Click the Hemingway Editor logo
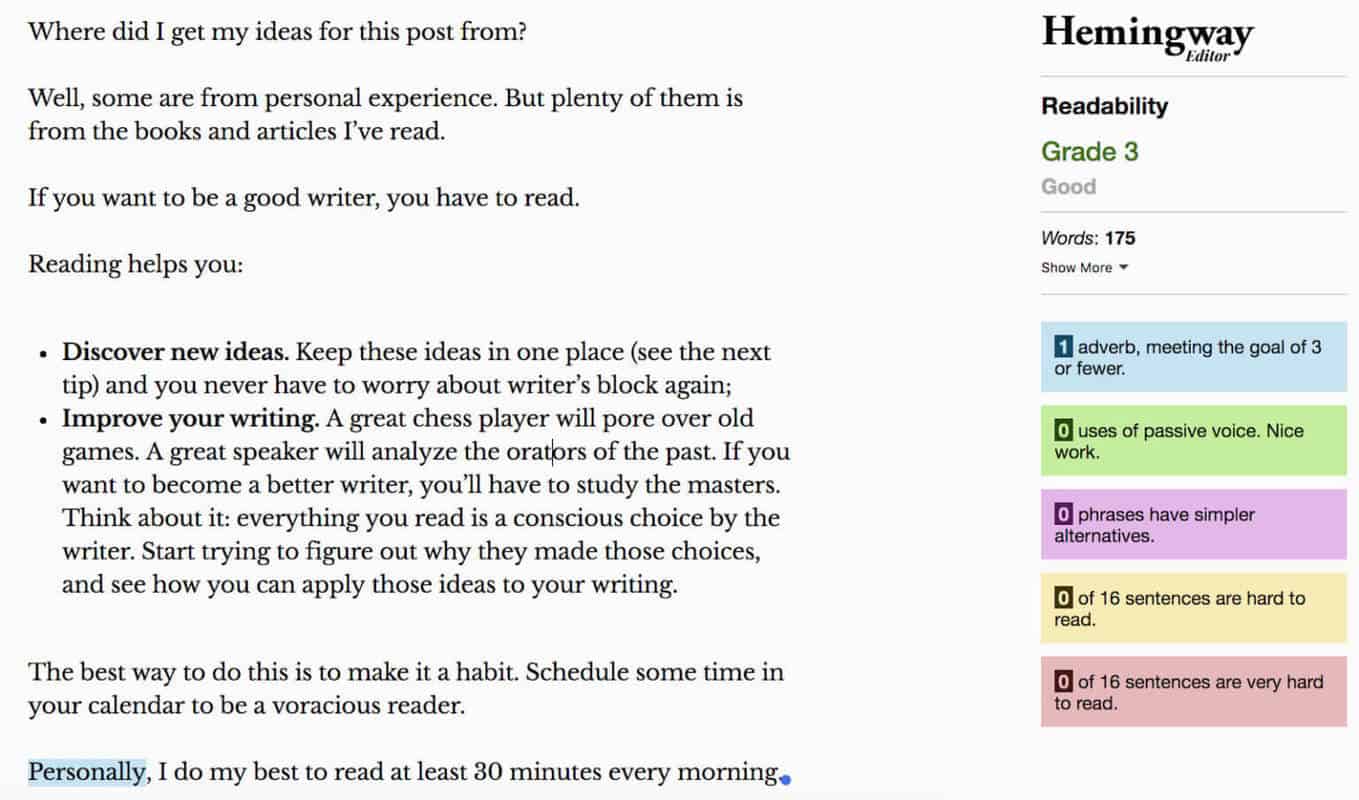This screenshot has height=800, width=1359. pos(1147,36)
